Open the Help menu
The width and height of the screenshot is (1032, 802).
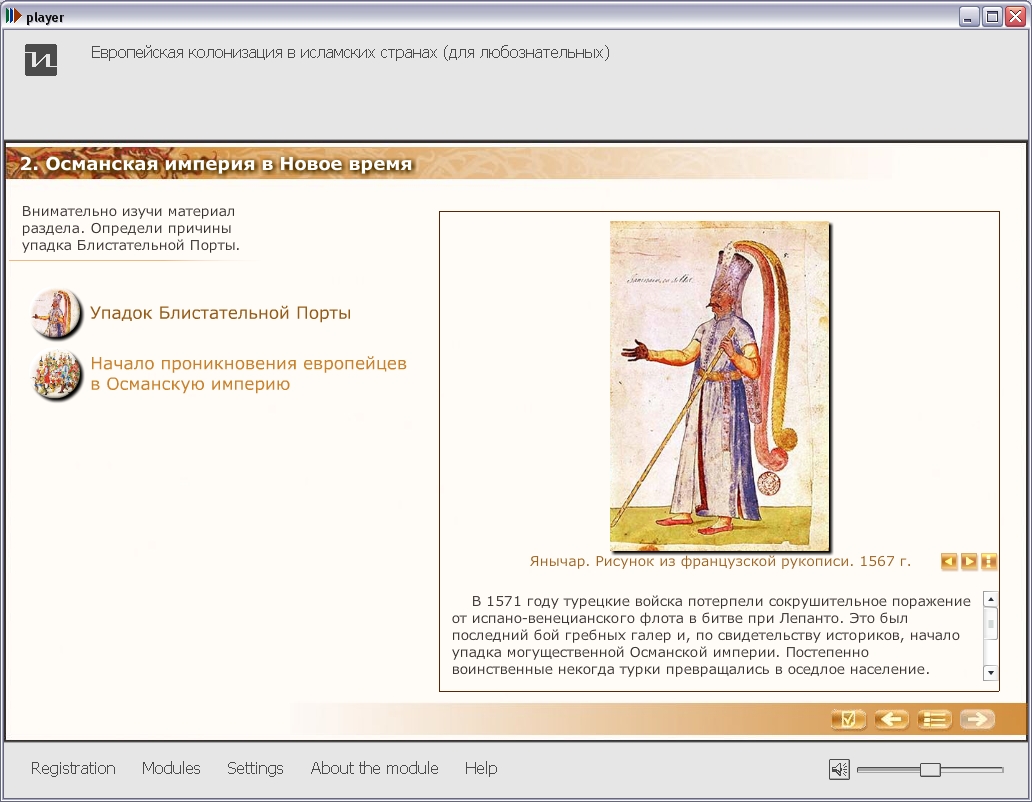(x=481, y=768)
